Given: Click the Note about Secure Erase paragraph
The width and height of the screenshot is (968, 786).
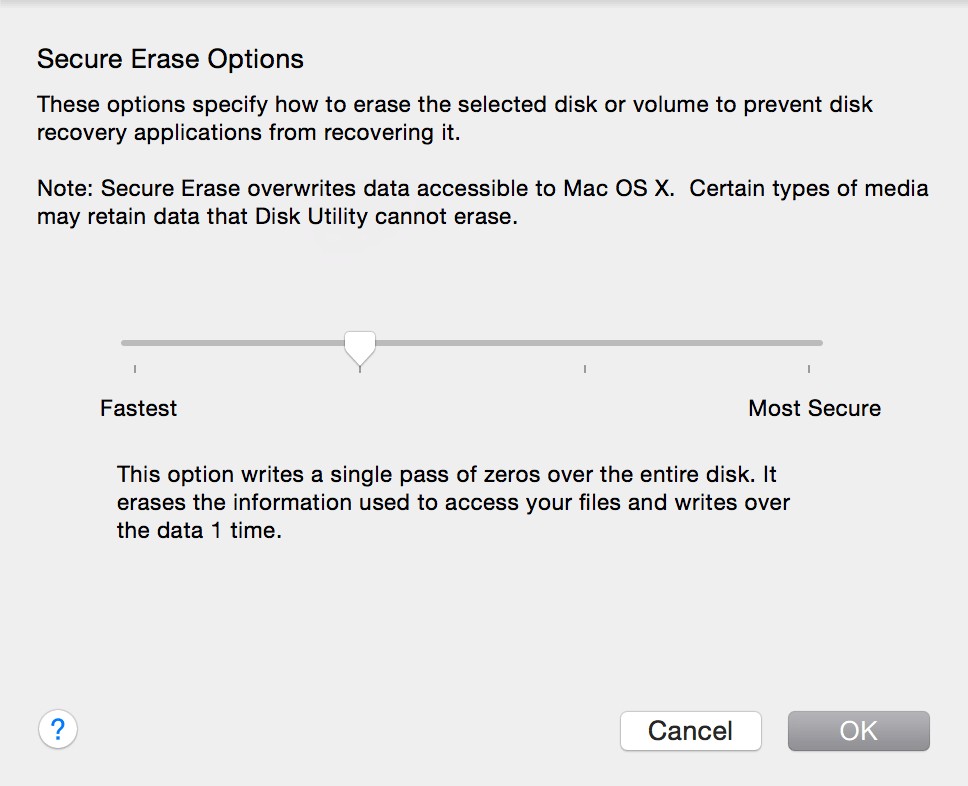Looking at the screenshot, I should (483, 203).
